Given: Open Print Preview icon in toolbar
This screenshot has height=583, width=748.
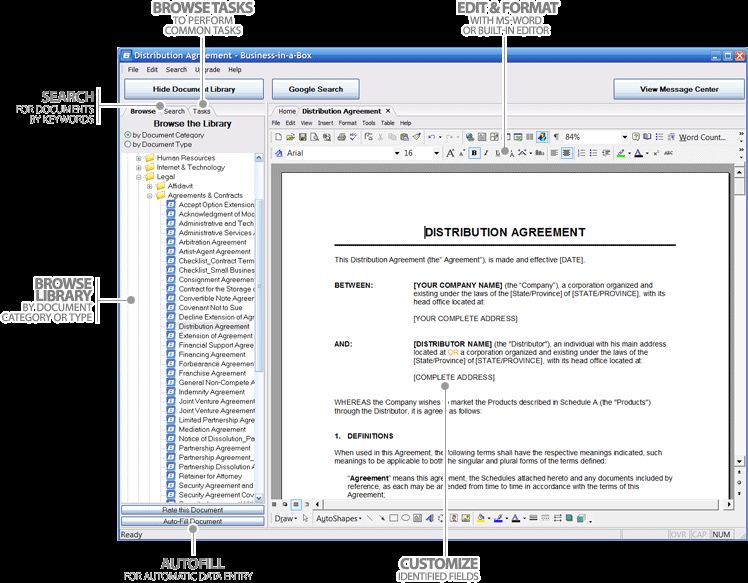Looking at the screenshot, I should tap(314, 137).
